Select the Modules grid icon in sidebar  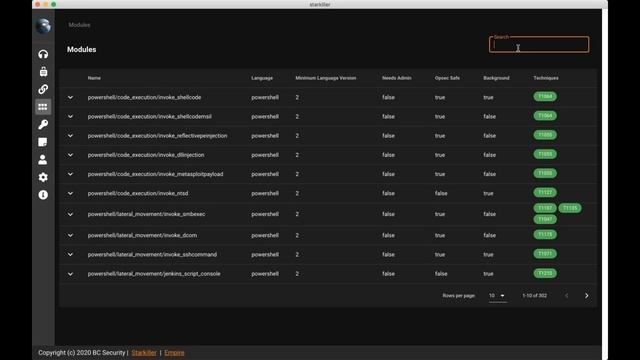(43, 107)
